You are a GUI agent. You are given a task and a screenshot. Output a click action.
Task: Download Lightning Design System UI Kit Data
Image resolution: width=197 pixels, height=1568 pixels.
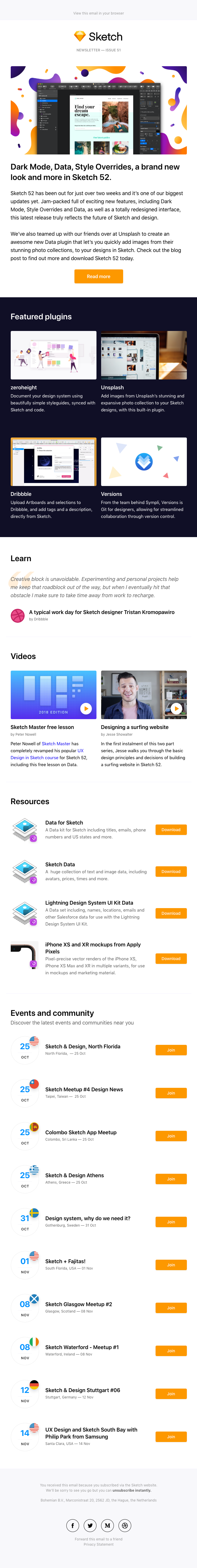pos(171,913)
